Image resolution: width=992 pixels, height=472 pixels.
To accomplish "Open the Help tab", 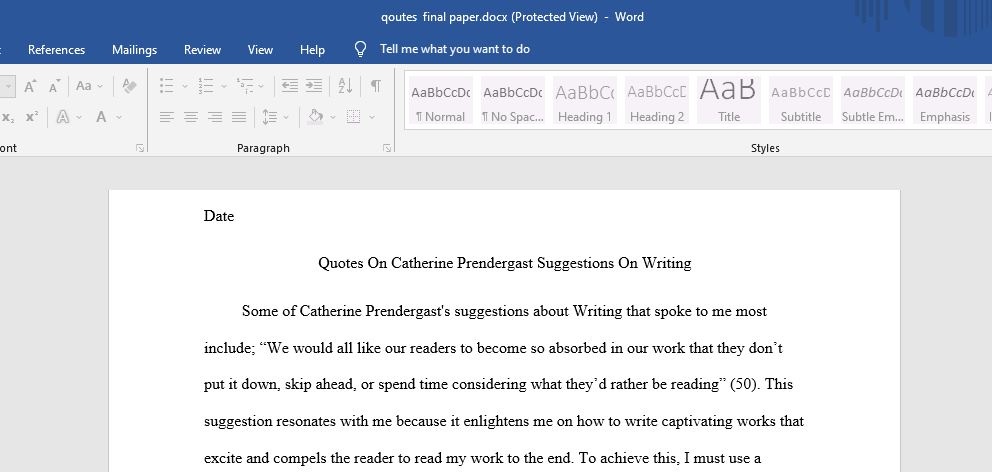I will [312, 49].
